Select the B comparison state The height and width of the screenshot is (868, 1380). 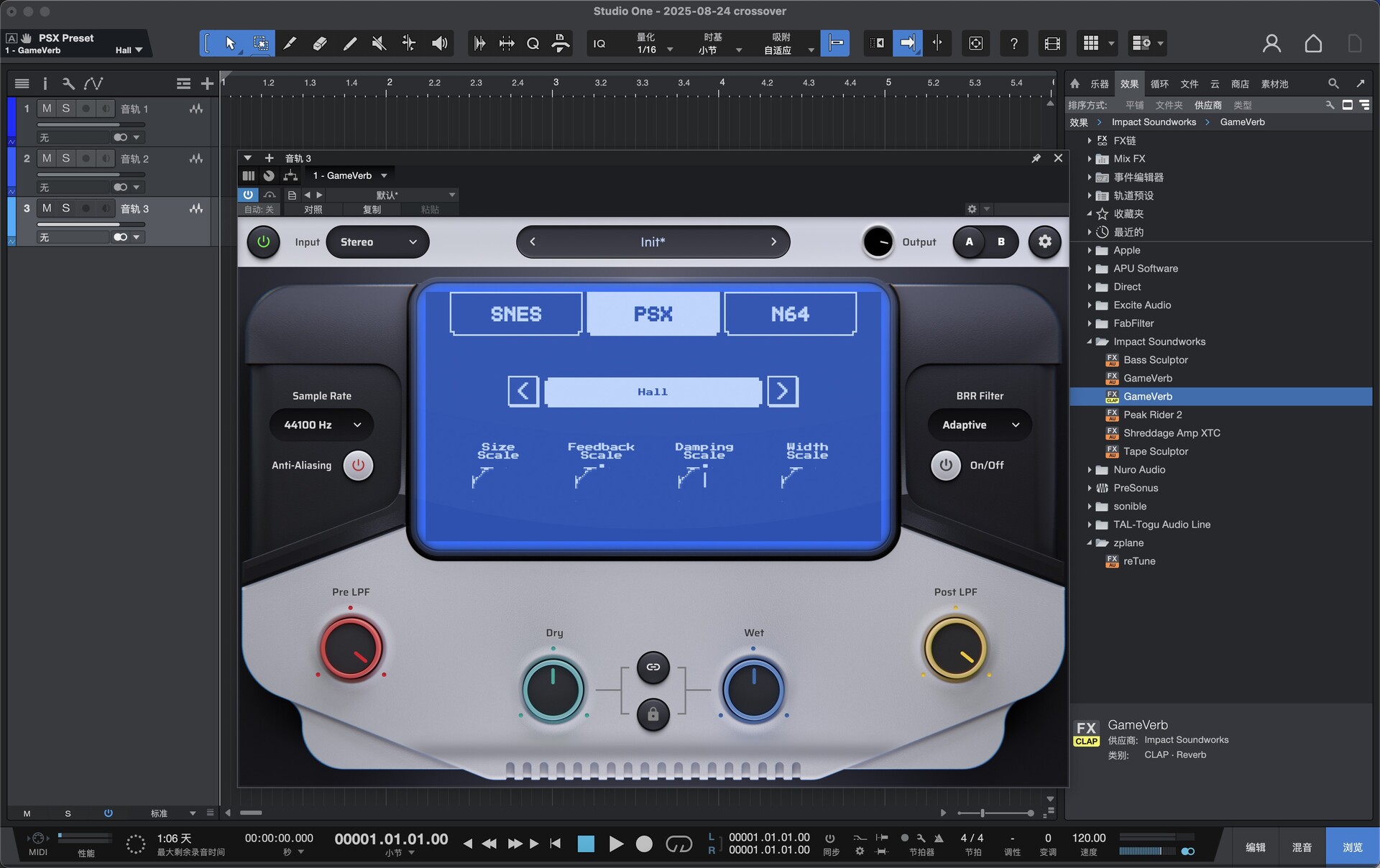click(1001, 242)
